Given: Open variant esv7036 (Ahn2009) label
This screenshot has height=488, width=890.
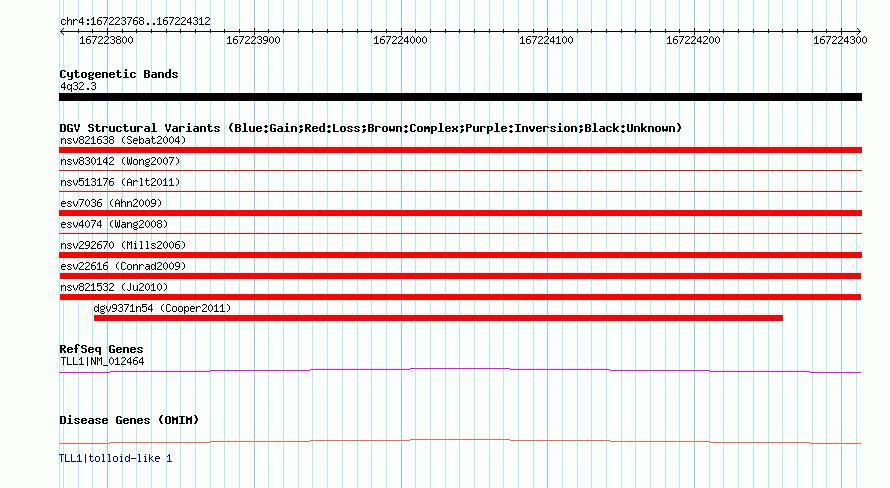Looking at the screenshot, I should [x=111, y=203].
